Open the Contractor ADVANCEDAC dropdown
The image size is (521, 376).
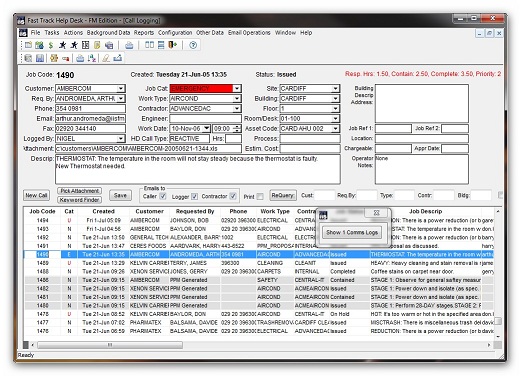[x=237, y=108]
